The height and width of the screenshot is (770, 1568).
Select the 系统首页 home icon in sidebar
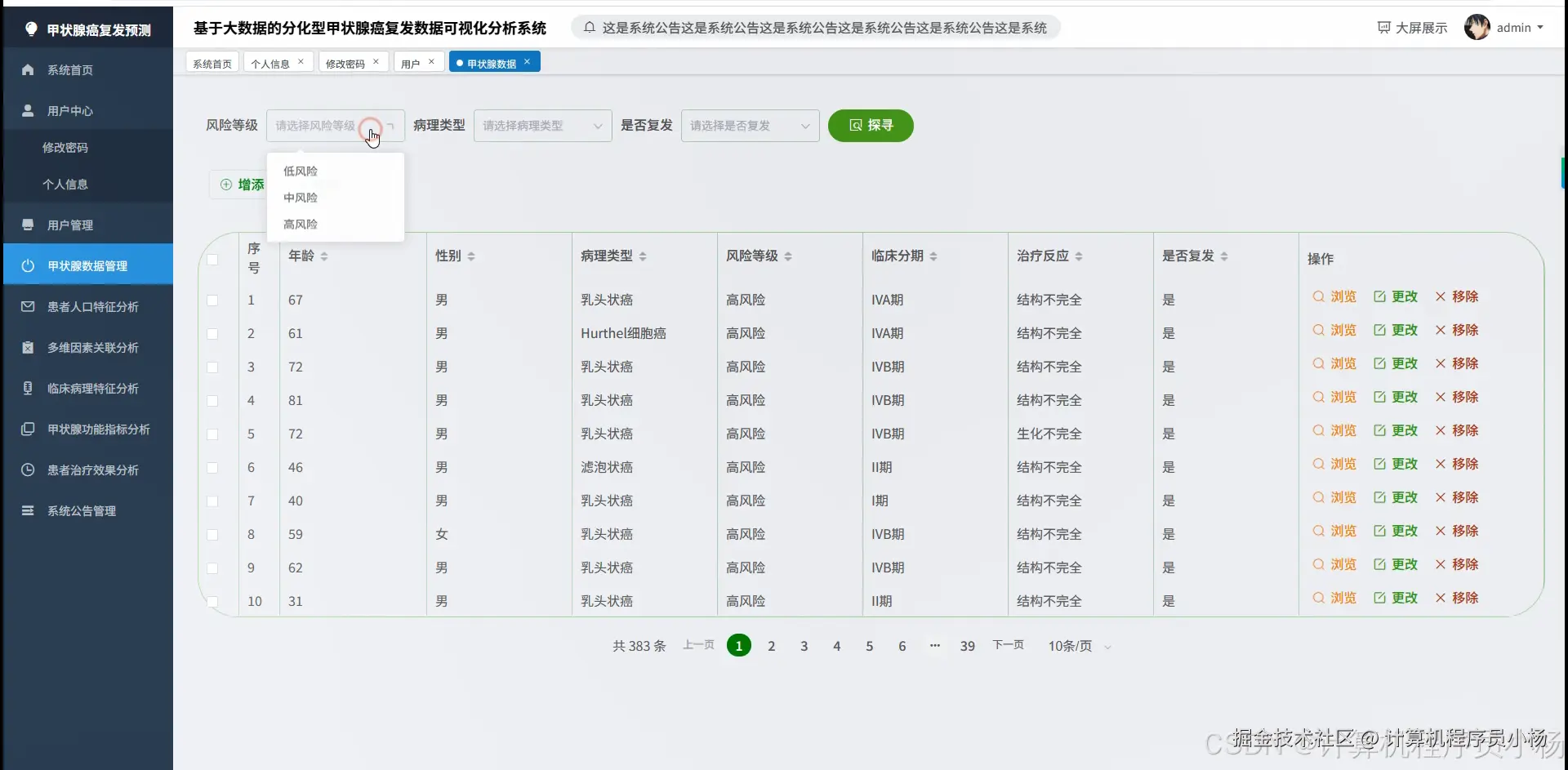click(28, 69)
